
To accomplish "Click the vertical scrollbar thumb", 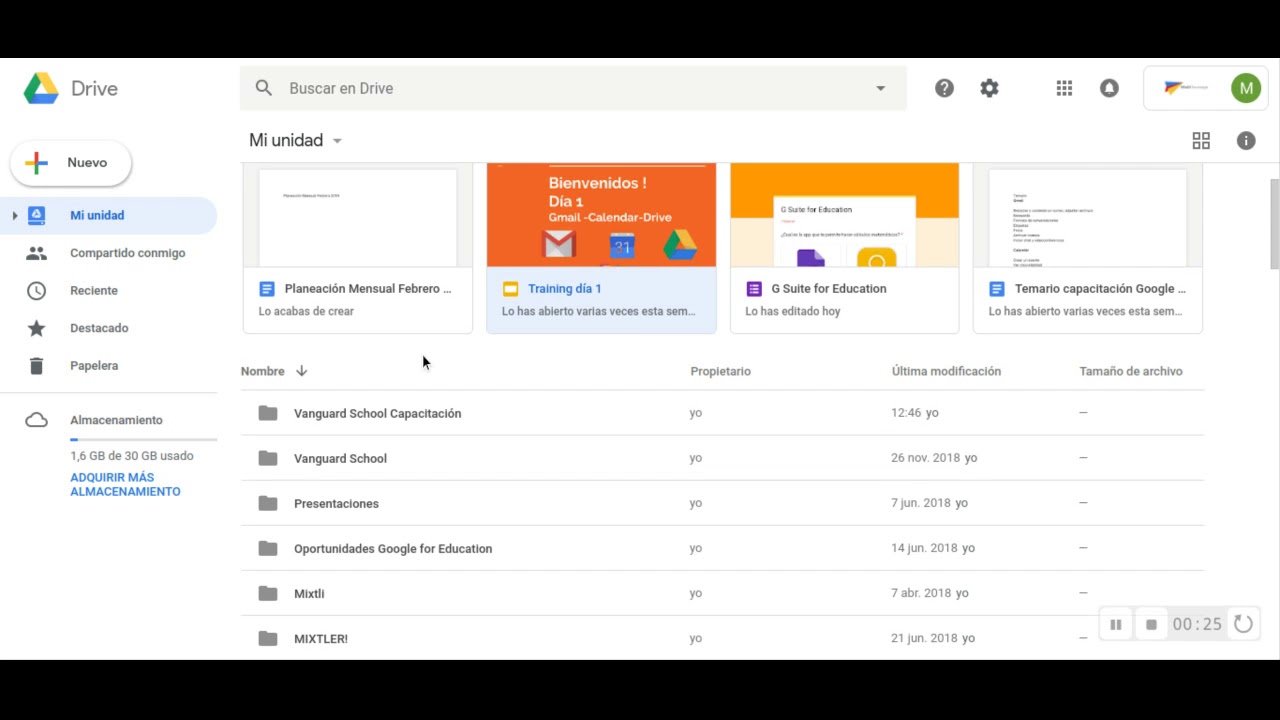I will [x=1274, y=224].
